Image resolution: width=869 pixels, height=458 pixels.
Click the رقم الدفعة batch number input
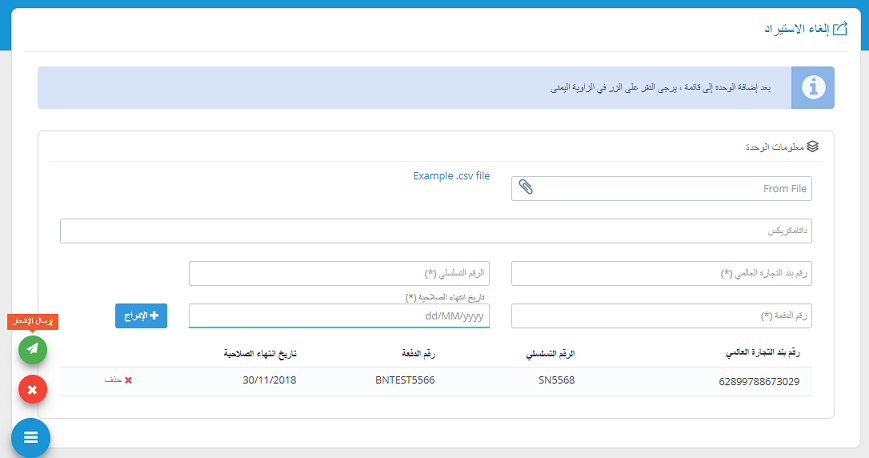(661, 316)
